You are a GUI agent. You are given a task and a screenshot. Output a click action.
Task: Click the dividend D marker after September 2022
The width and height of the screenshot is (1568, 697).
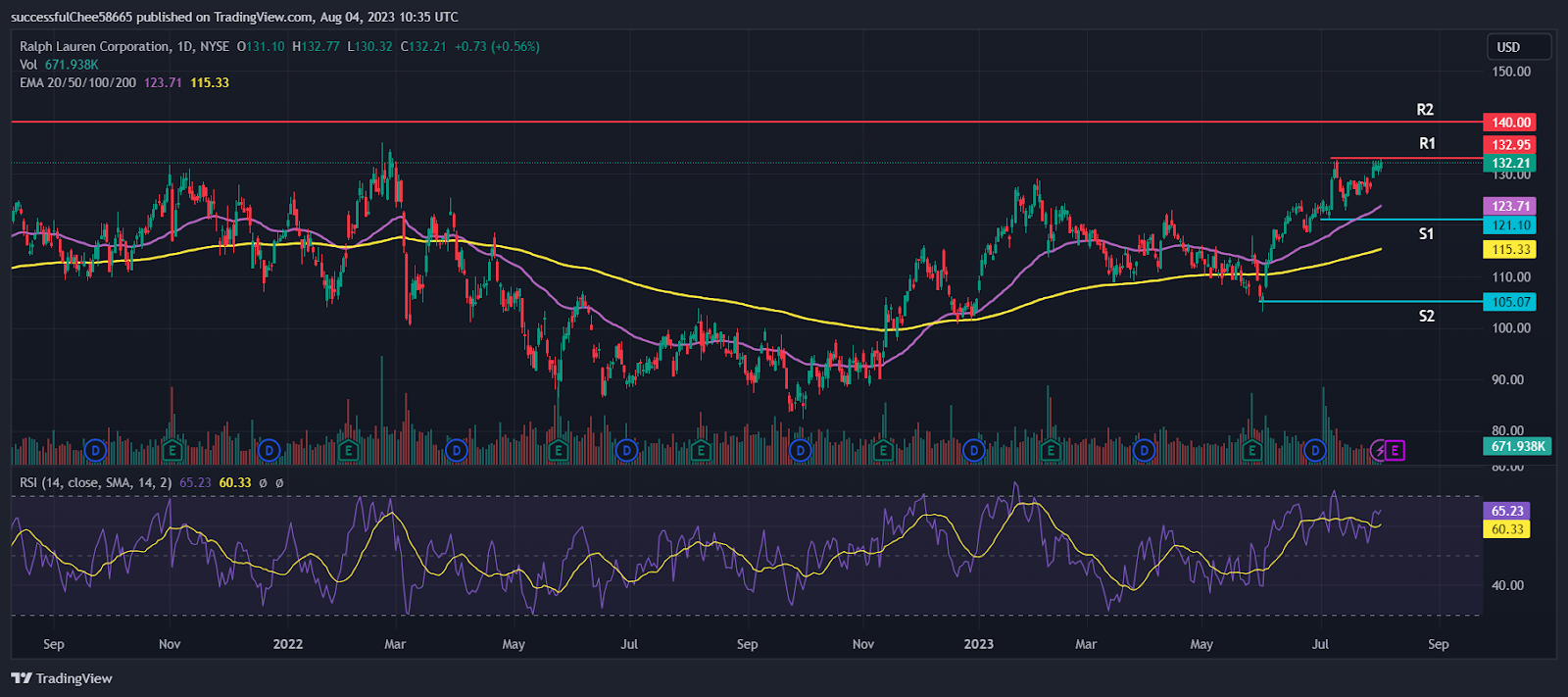pyautogui.click(x=801, y=451)
